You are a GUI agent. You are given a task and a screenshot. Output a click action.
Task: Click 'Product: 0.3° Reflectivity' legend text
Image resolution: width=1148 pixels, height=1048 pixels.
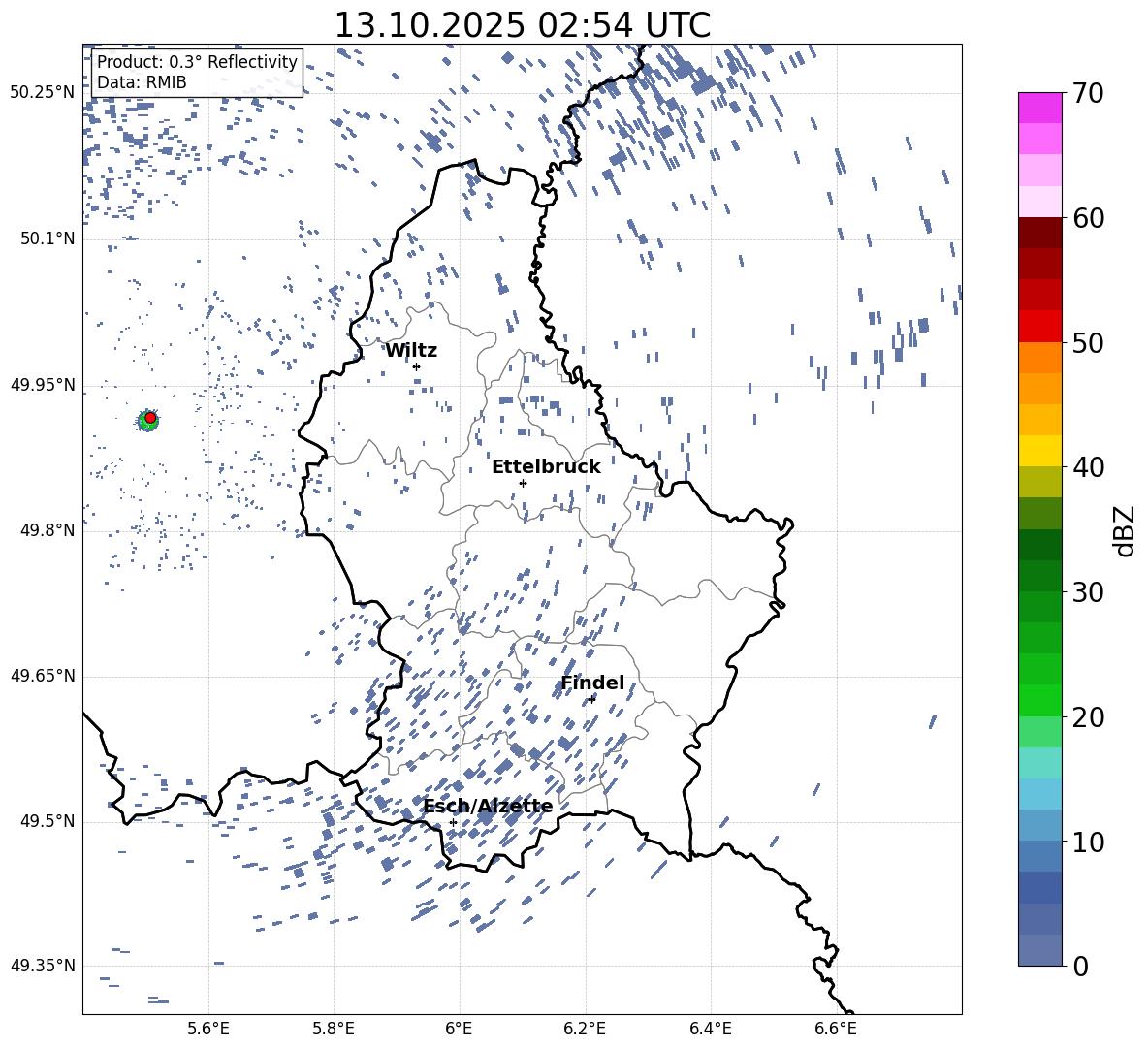(x=197, y=62)
